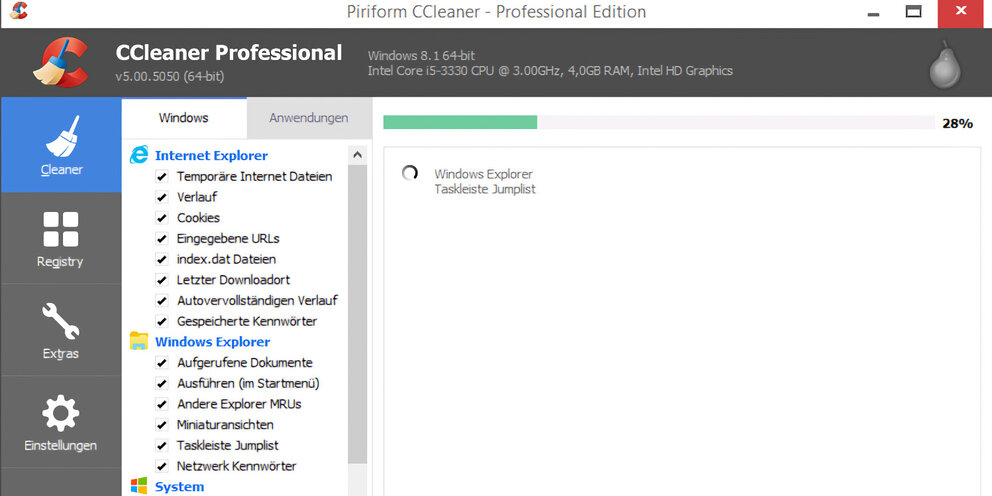The width and height of the screenshot is (992, 496).
Task: Click the small CCleaner title bar icon
Action: [x=19, y=11]
